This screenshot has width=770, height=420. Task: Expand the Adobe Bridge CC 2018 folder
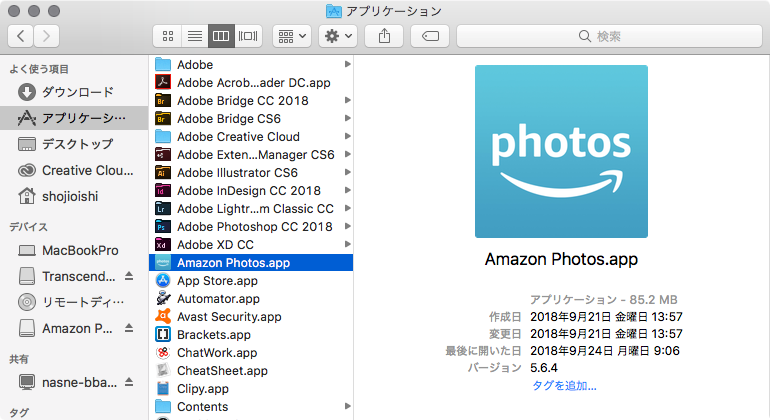pyautogui.click(x=347, y=100)
